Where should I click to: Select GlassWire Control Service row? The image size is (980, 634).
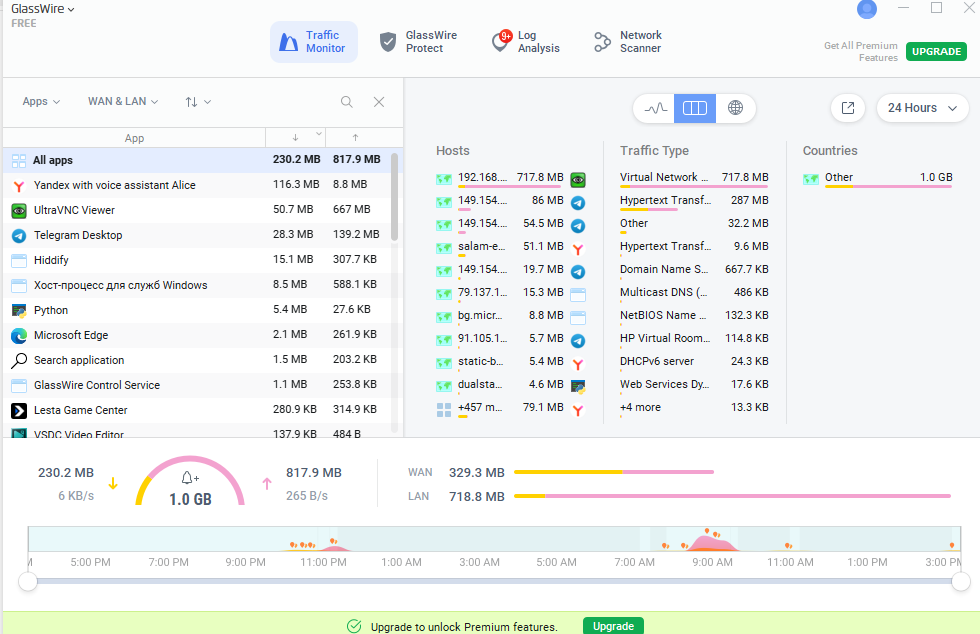pos(197,385)
